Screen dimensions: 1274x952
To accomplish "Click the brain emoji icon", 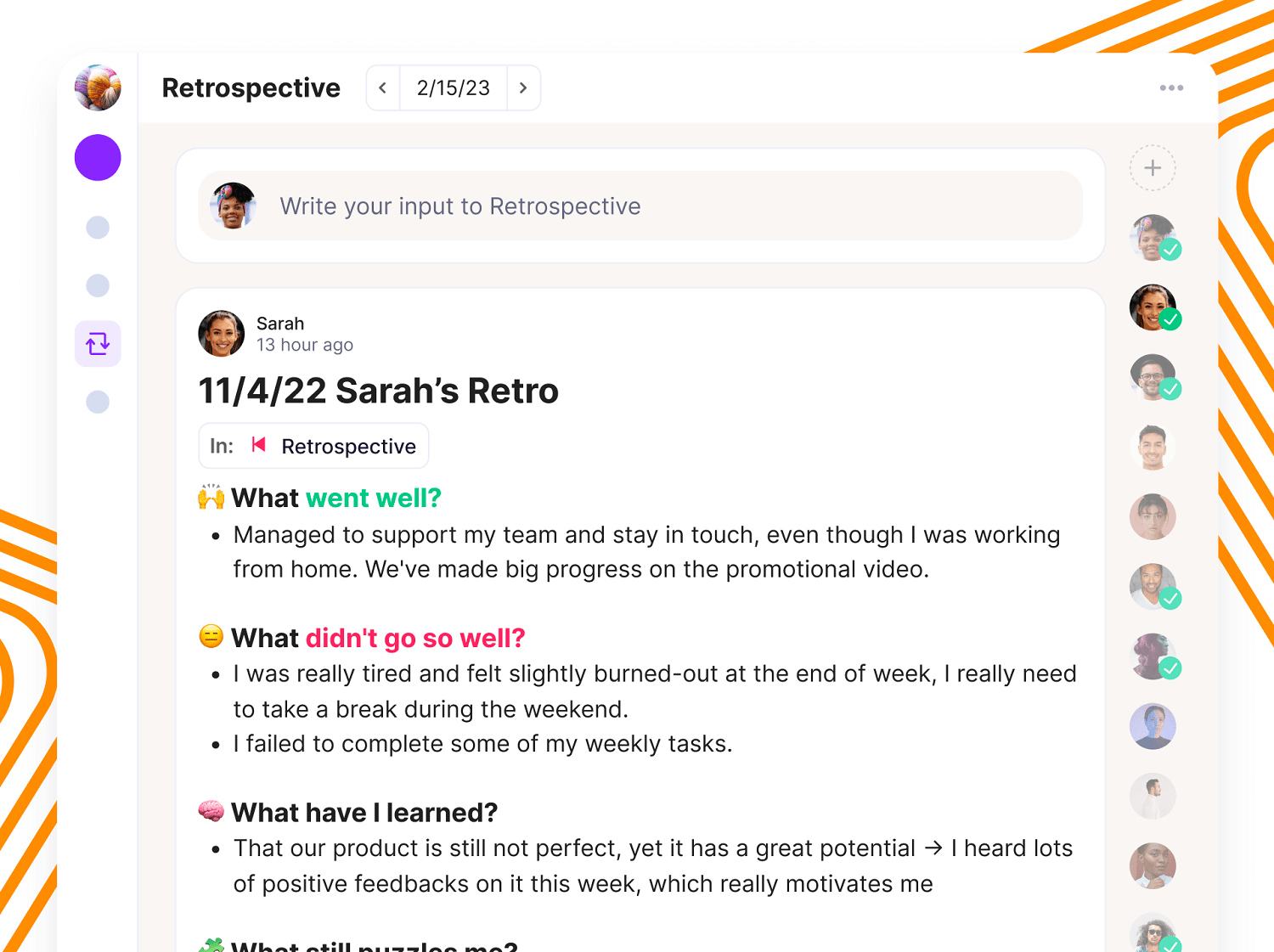I will pyautogui.click(x=211, y=811).
